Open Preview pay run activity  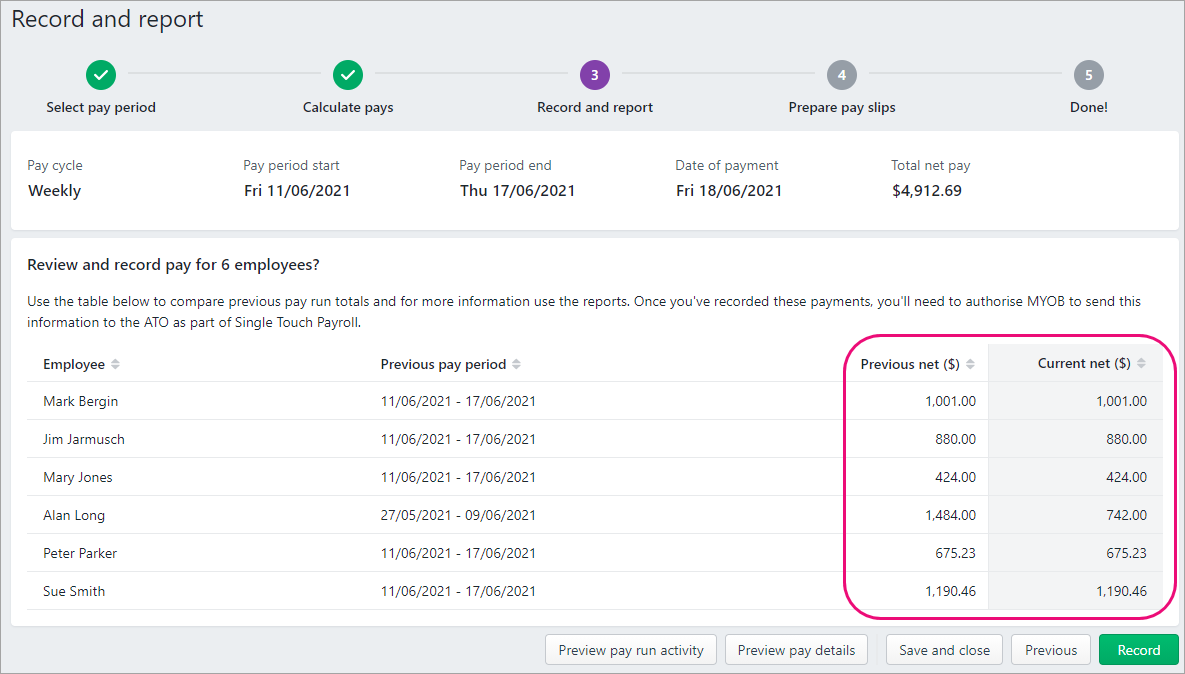[x=631, y=650]
